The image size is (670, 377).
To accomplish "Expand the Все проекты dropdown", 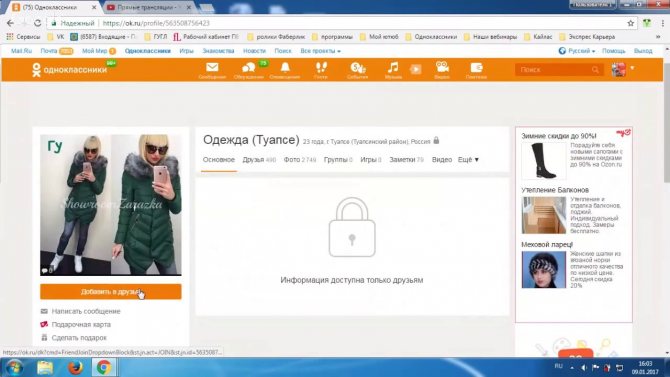I will [320, 51].
